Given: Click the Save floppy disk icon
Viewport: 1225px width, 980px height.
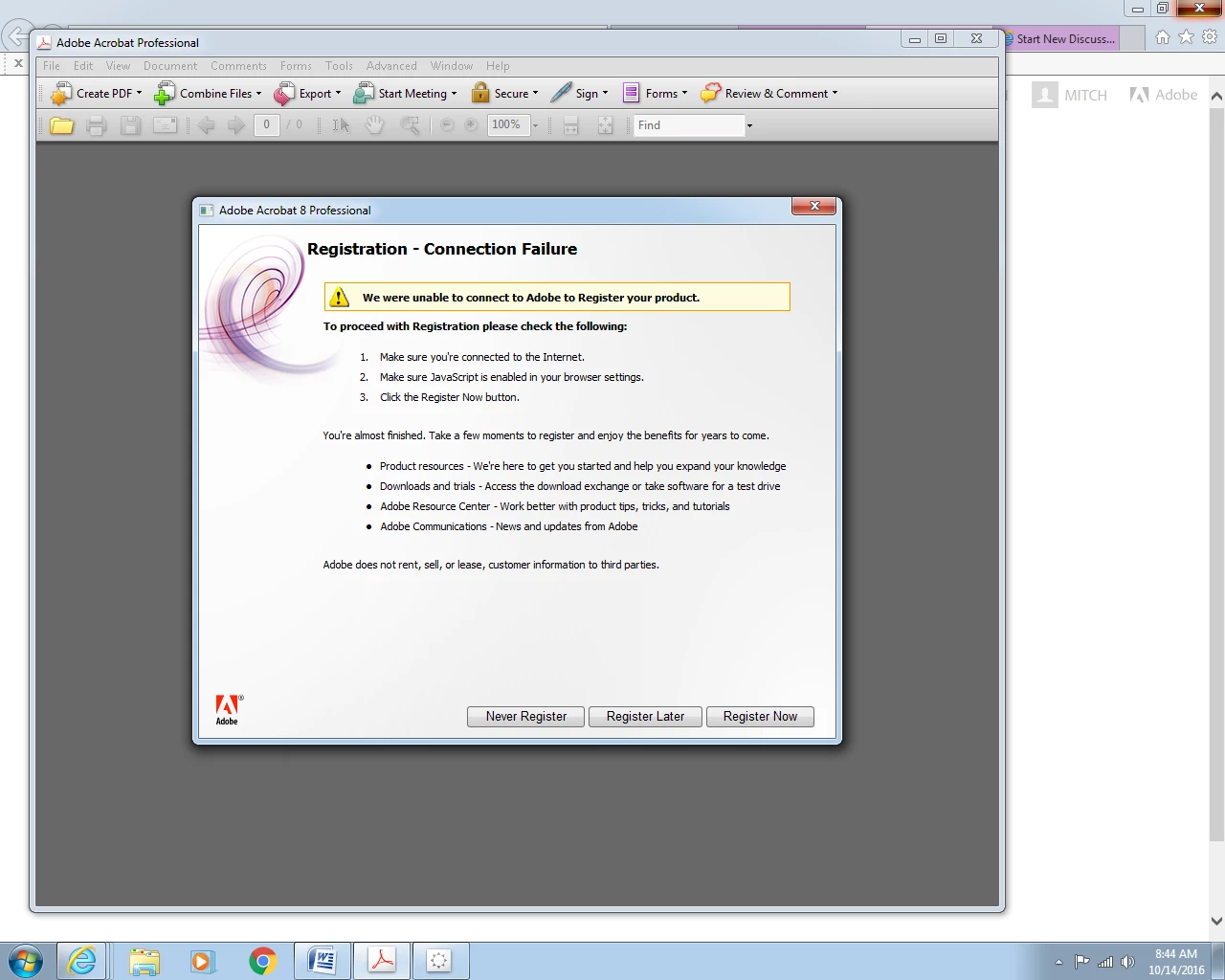Looking at the screenshot, I should click(131, 125).
